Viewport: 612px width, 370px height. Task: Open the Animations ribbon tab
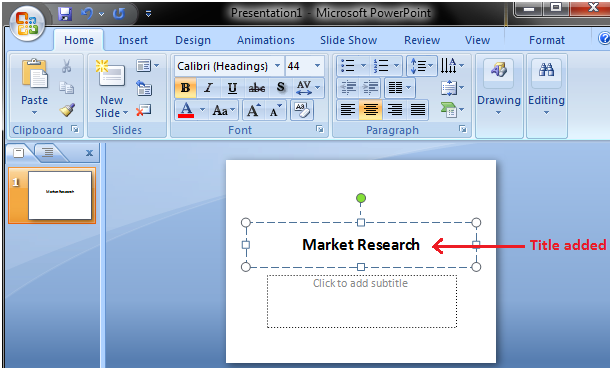coord(266,40)
